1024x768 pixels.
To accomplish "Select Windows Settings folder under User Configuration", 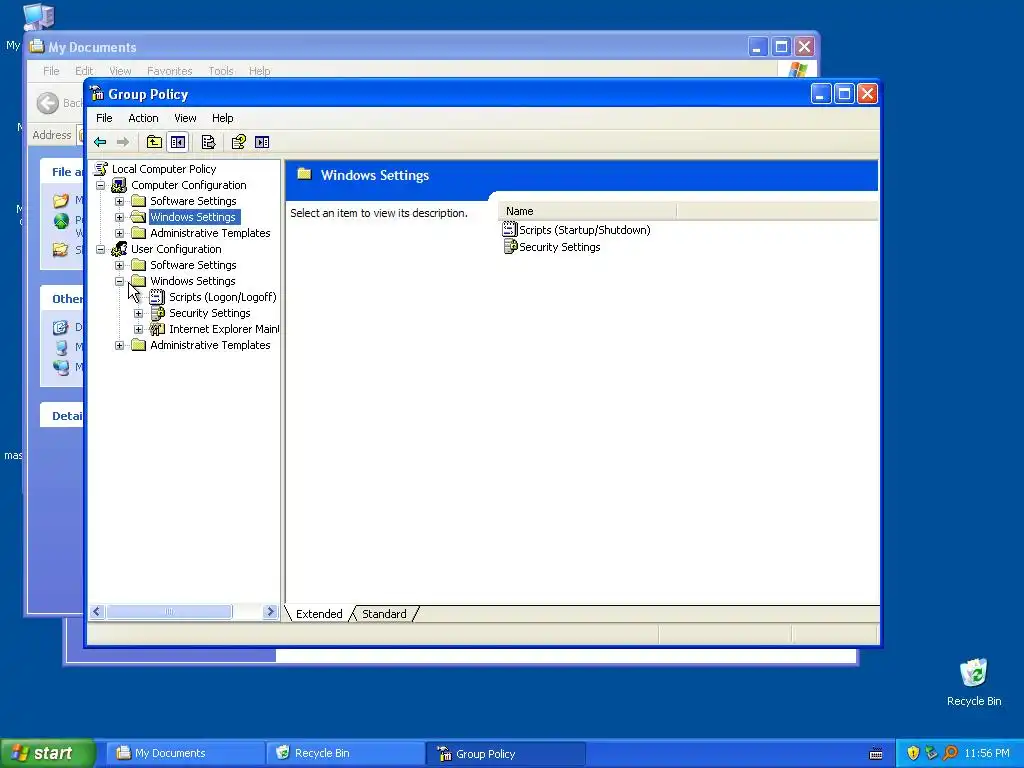I will [192, 281].
